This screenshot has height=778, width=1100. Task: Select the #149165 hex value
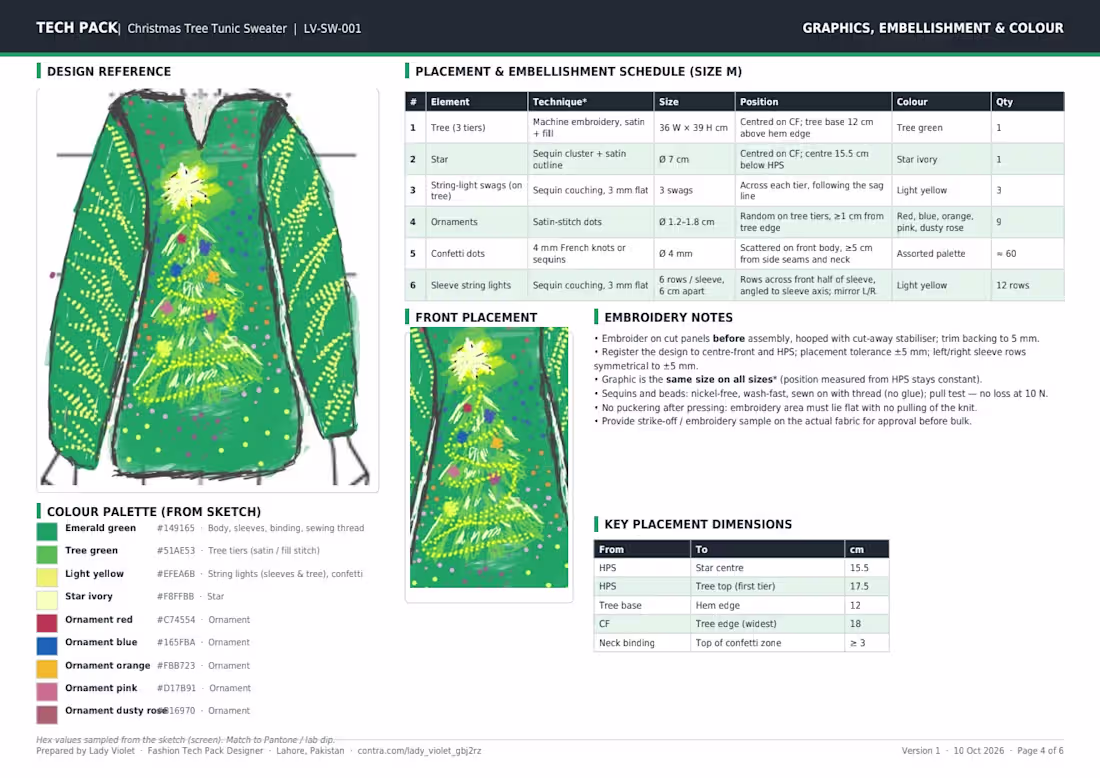tap(175, 528)
